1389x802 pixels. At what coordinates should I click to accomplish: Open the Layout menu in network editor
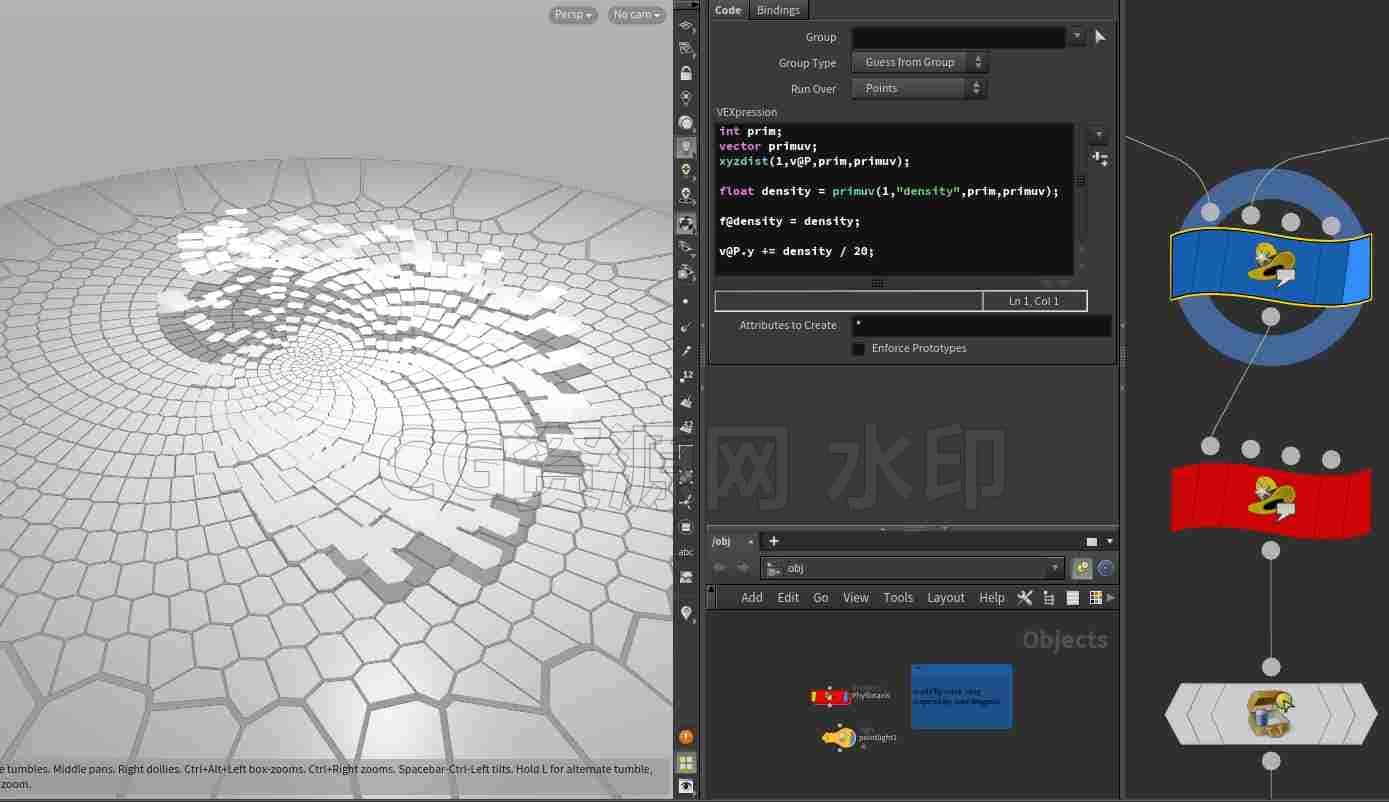pos(946,597)
